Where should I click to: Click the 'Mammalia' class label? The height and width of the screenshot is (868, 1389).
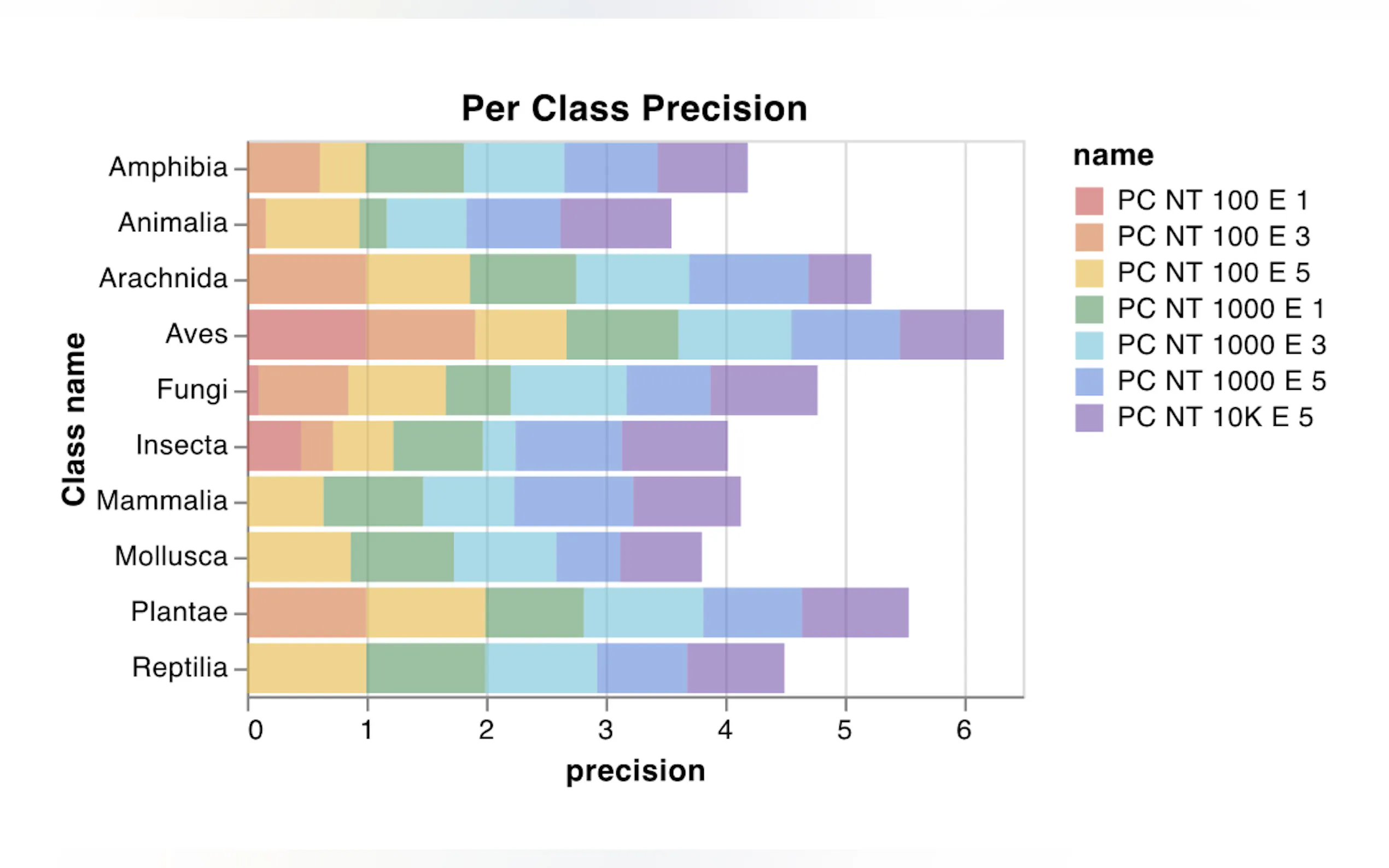click(162, 501)
